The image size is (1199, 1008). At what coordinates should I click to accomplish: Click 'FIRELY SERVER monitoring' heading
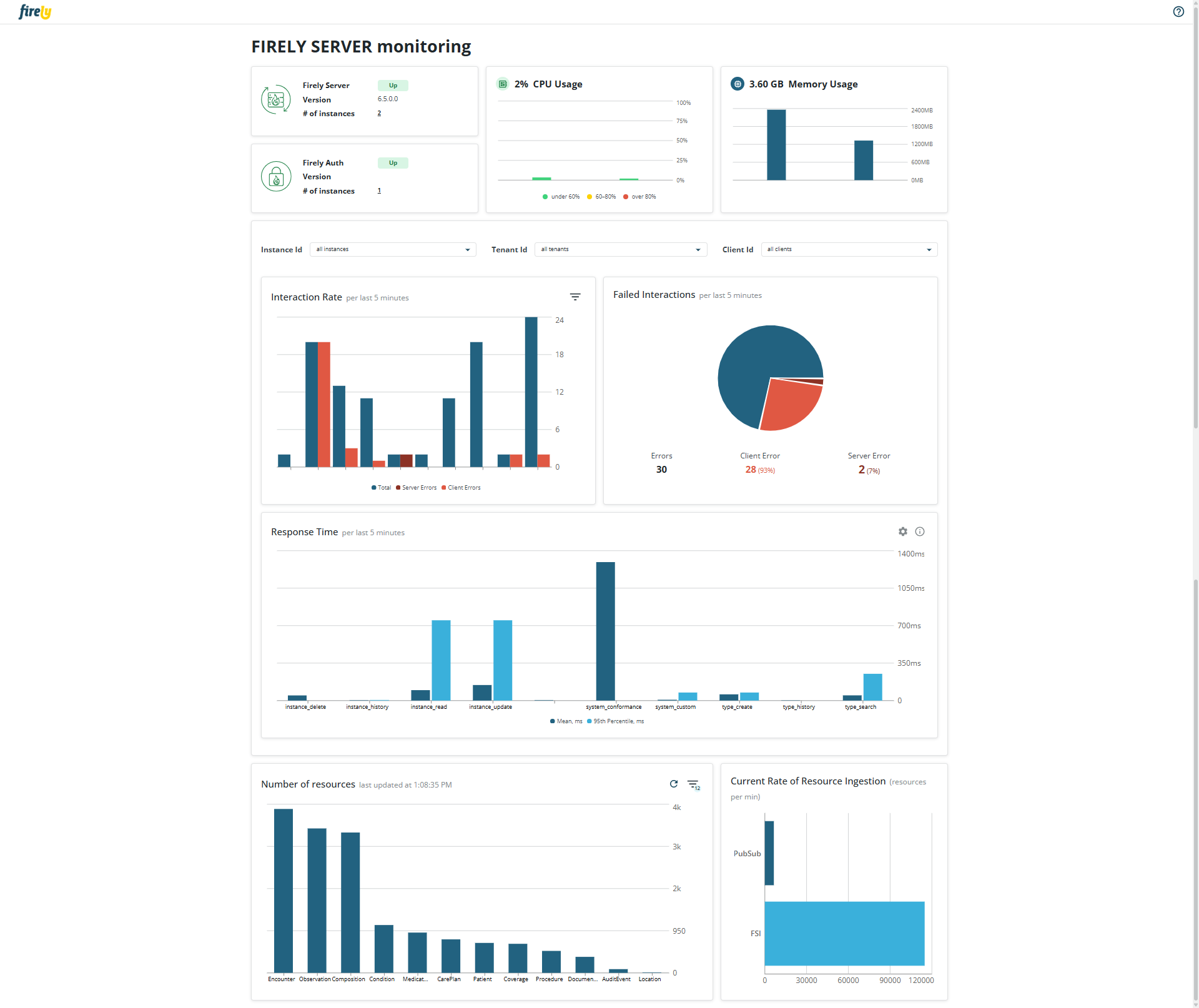click(361, 47)
